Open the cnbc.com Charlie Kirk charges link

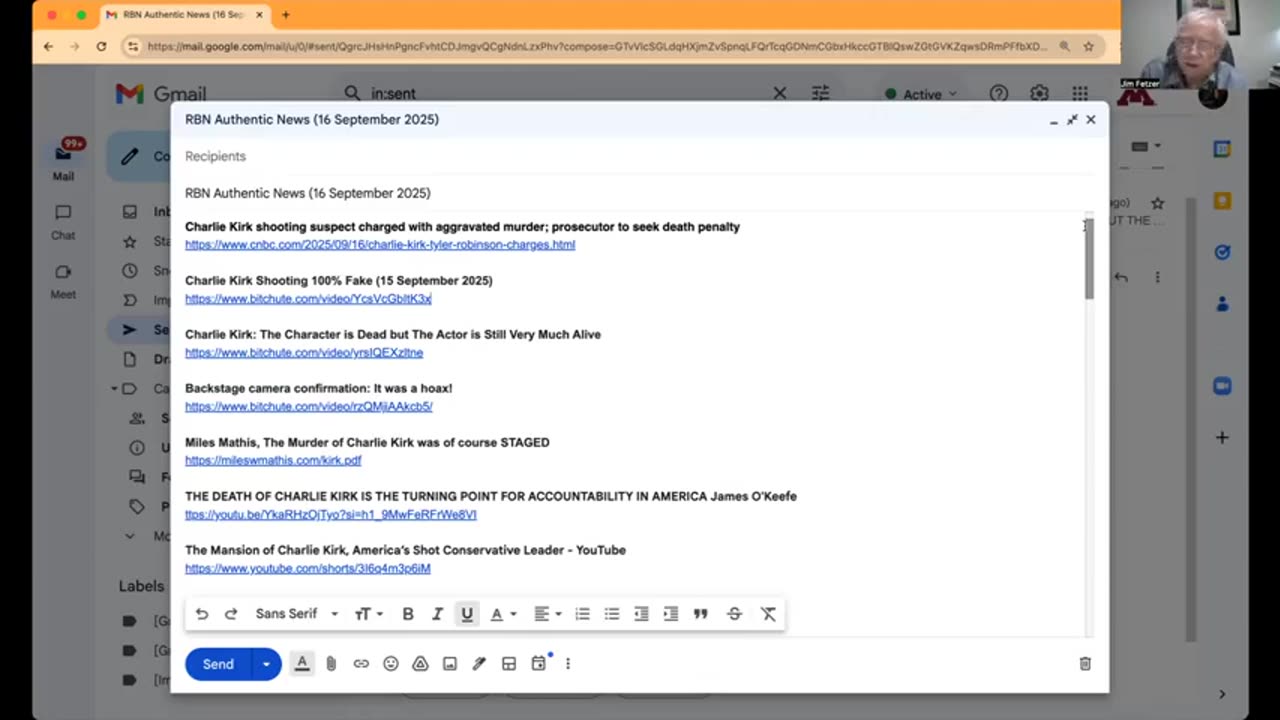380,245
